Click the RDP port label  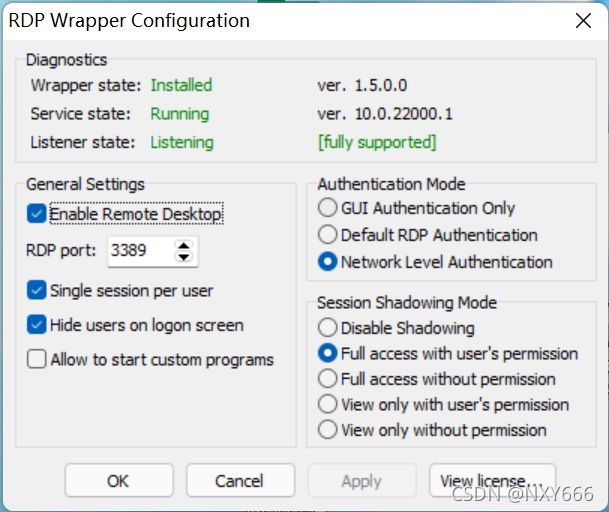[61, 251]
